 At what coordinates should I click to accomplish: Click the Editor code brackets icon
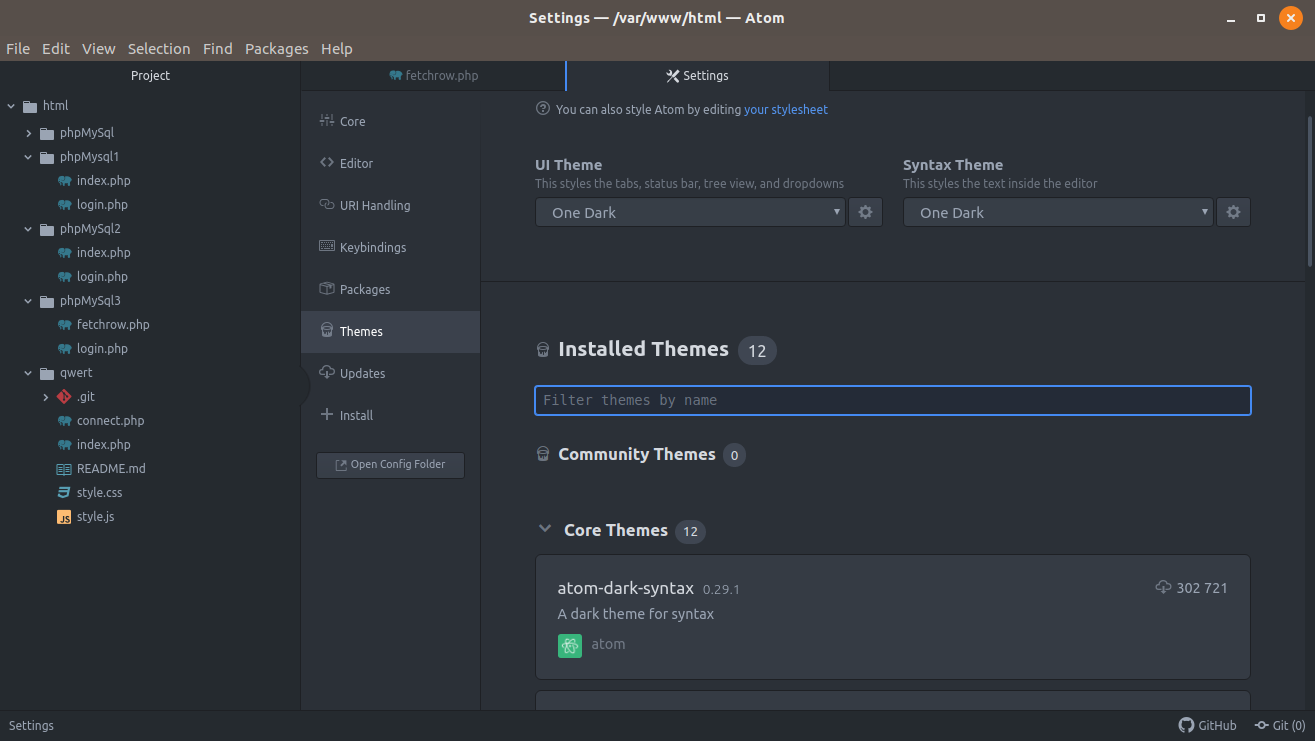coord(326,163)
